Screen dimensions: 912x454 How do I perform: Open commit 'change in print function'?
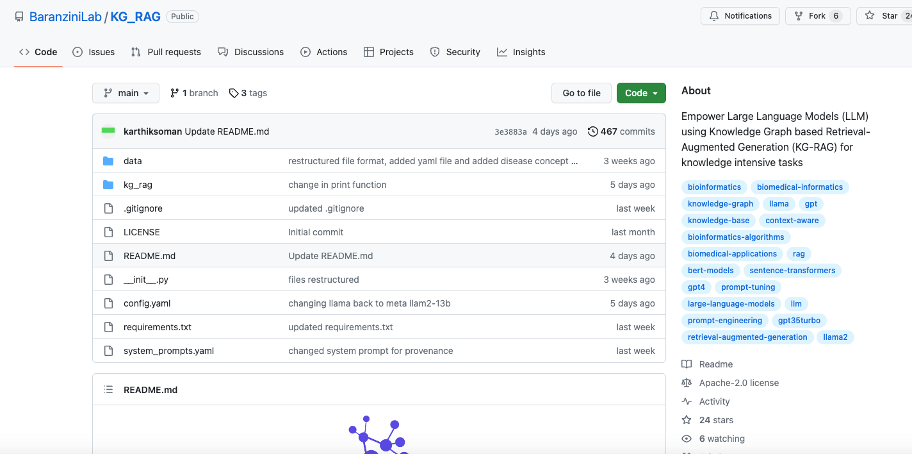click(337, 185)
